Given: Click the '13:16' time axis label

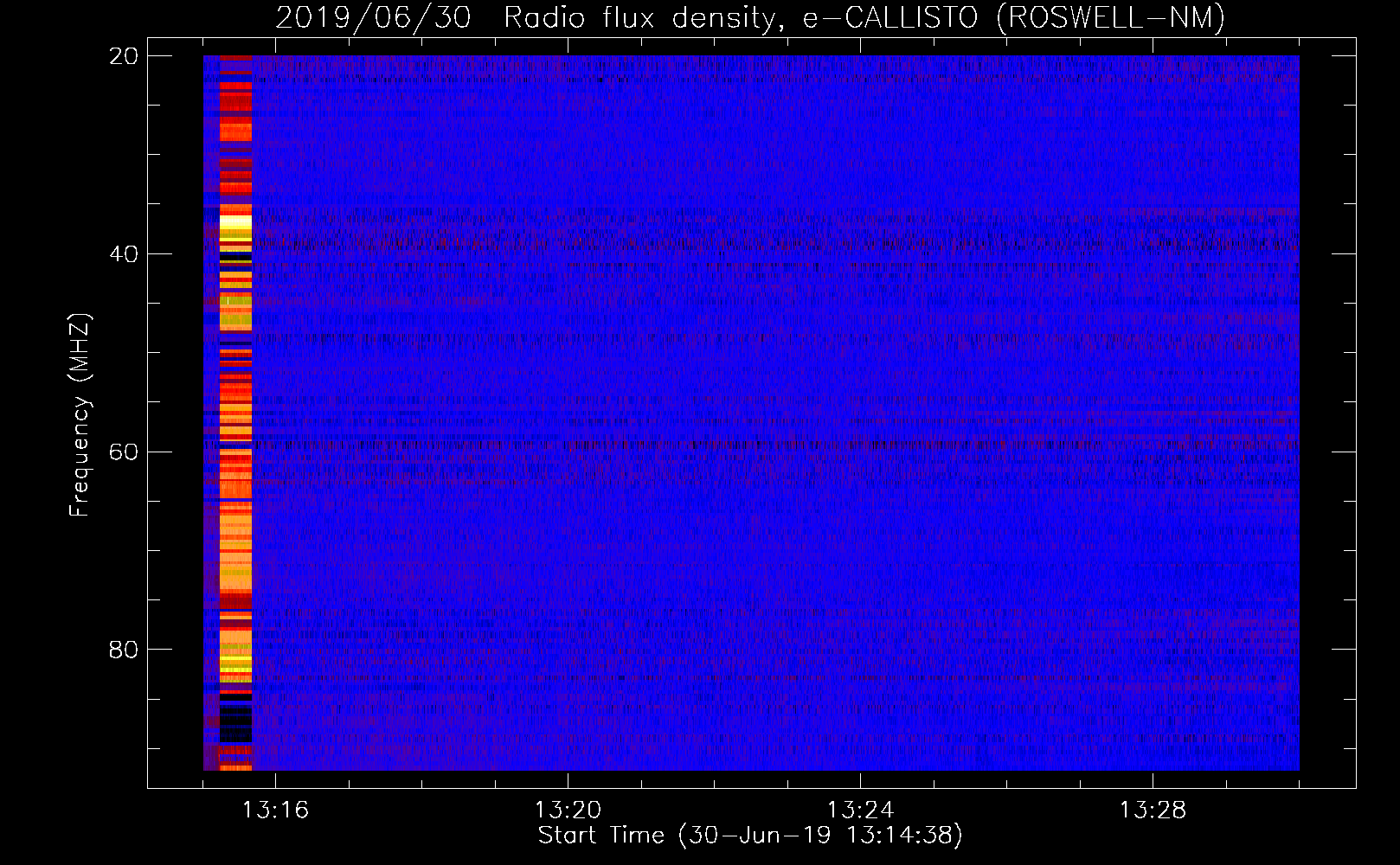Looking at the screenshot, I should pyautogui.click(x=275, y=811).
